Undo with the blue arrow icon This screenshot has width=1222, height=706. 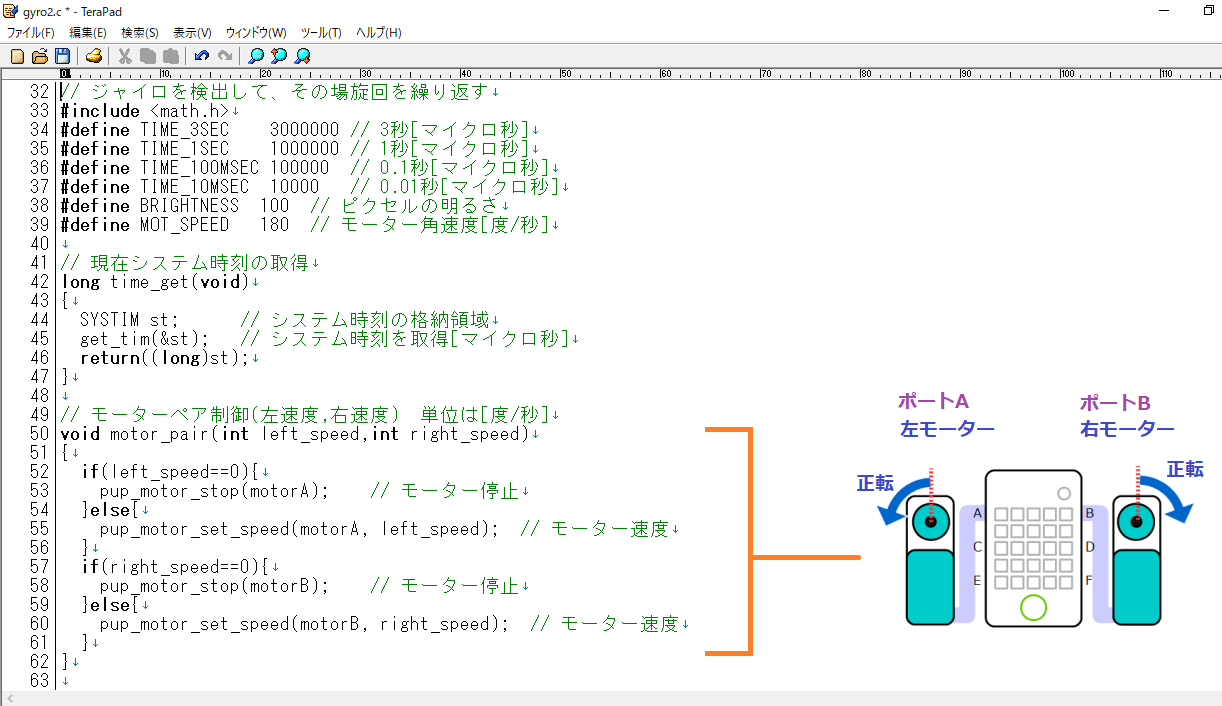coord(202,56)
